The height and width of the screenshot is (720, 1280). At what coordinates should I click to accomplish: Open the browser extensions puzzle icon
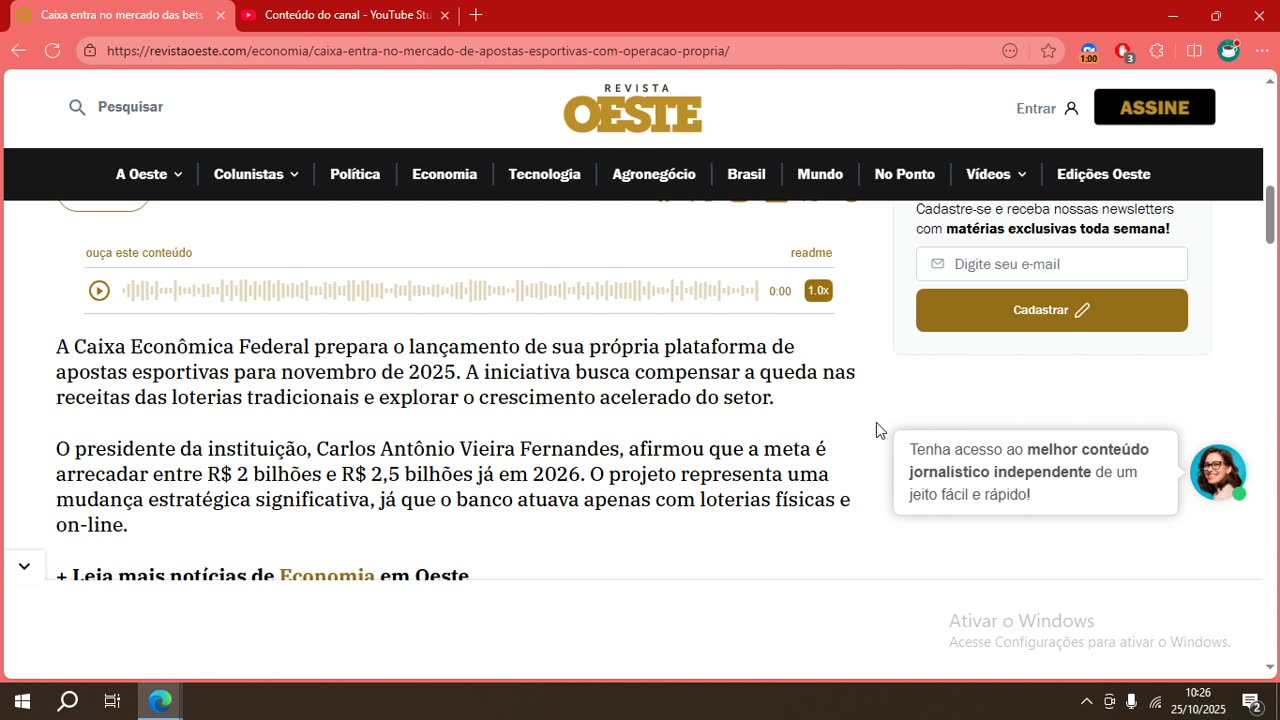coord(1157,51)
